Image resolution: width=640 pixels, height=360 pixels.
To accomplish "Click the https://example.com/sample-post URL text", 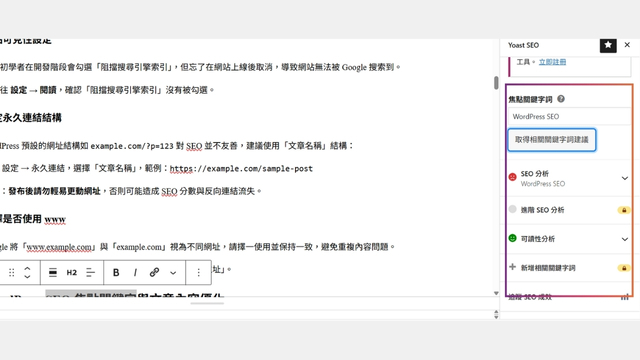I will pos(241,169).
